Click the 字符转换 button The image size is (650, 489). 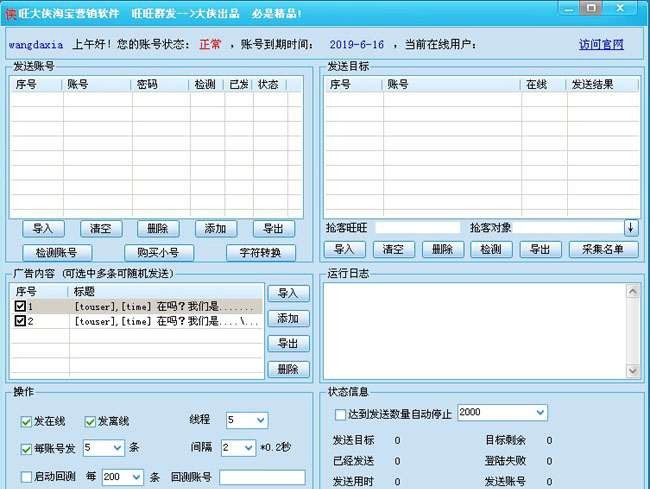pos(260,253)
